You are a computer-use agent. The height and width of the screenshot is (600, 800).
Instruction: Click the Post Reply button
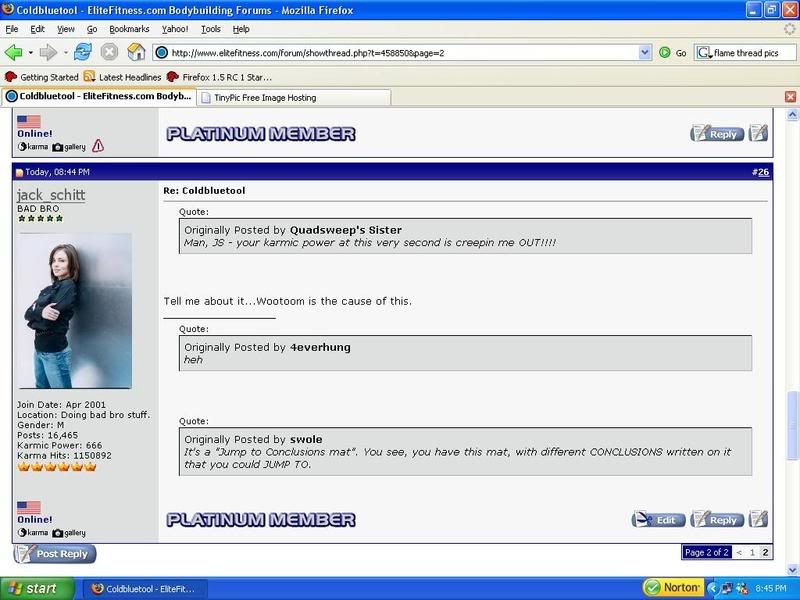pyautogui.click(x=55, y=553)
